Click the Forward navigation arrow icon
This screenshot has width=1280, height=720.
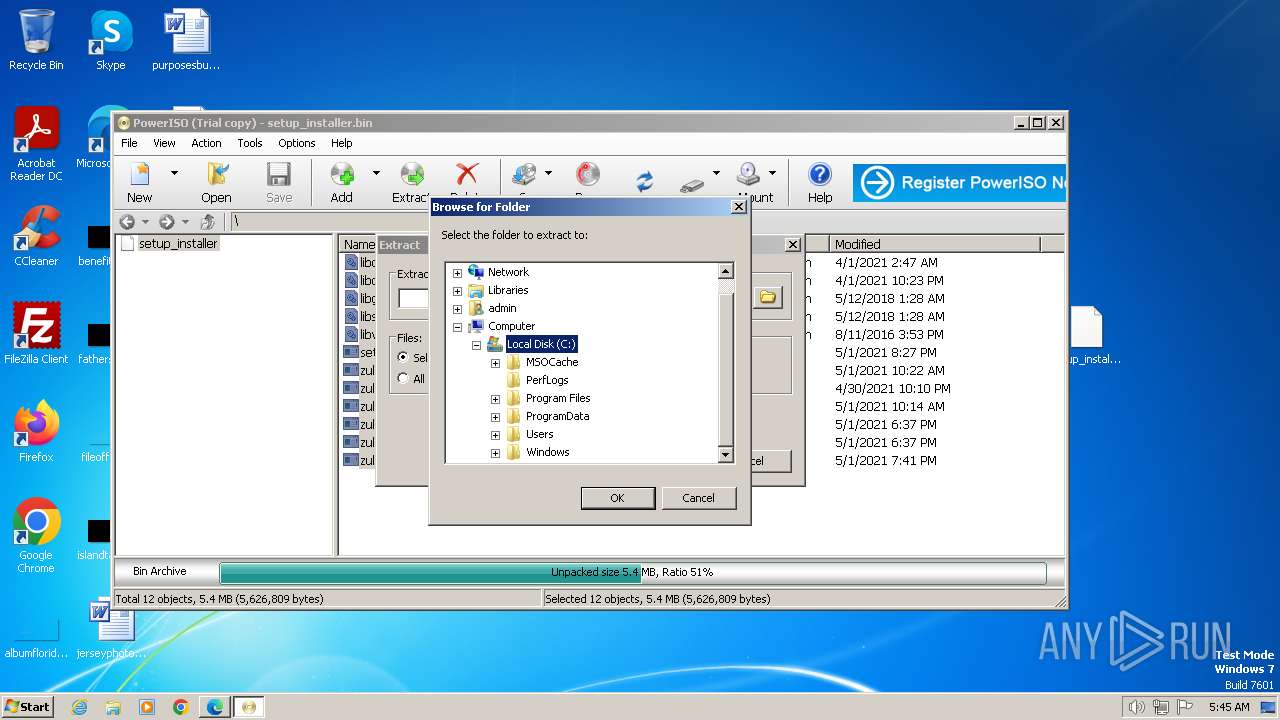167,222
